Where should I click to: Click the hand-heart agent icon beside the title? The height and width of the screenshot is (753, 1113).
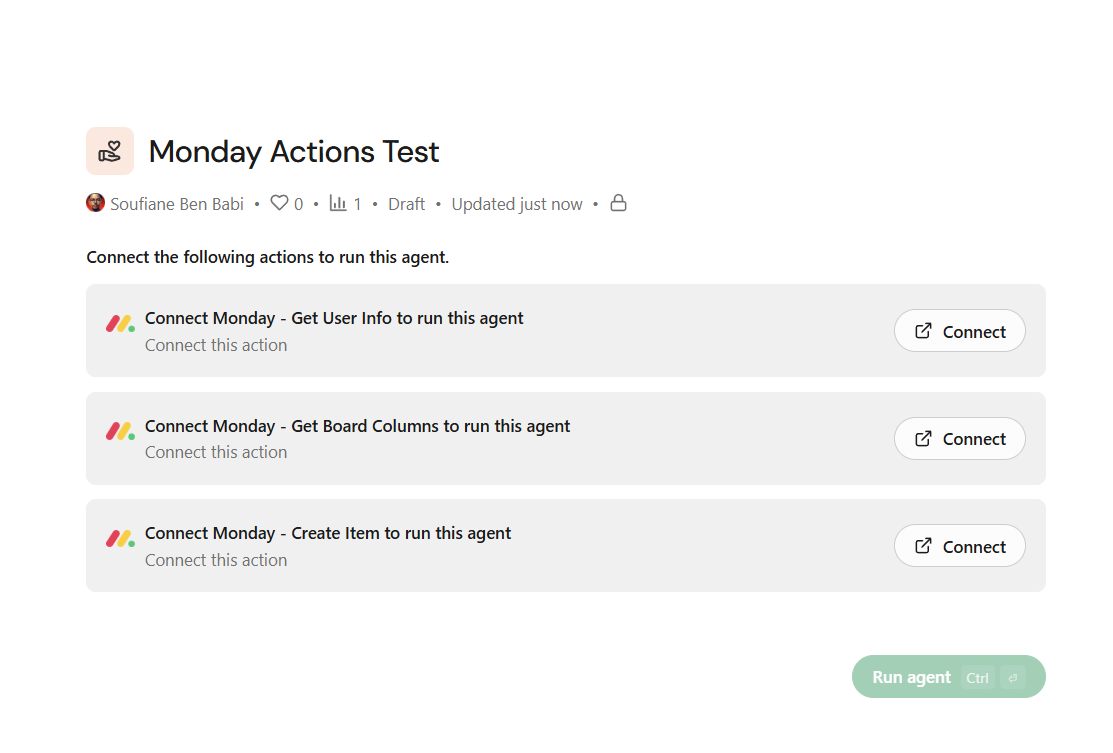click(x=110, y=151)
